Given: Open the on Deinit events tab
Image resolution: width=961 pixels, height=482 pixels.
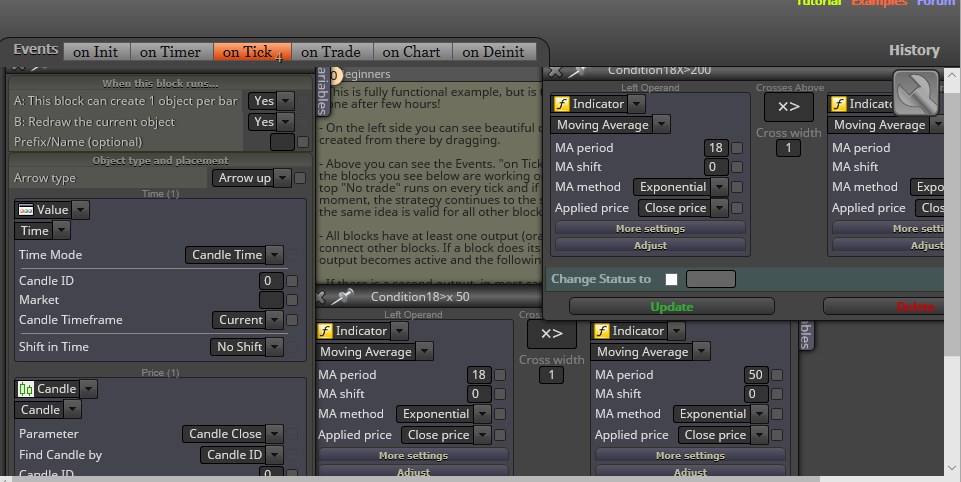Looking at the screenshot, I should [493, 52].
